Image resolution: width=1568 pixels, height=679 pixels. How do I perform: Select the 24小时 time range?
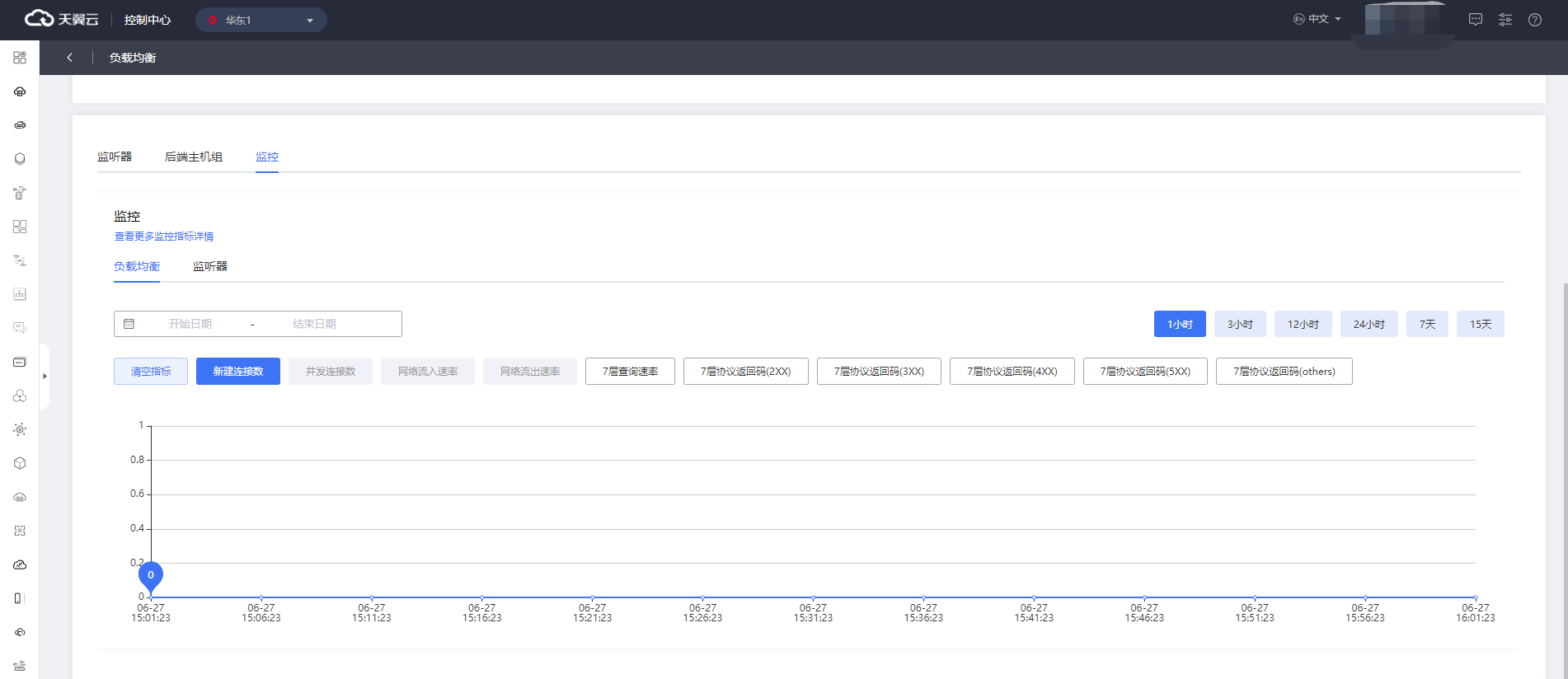1368,324
